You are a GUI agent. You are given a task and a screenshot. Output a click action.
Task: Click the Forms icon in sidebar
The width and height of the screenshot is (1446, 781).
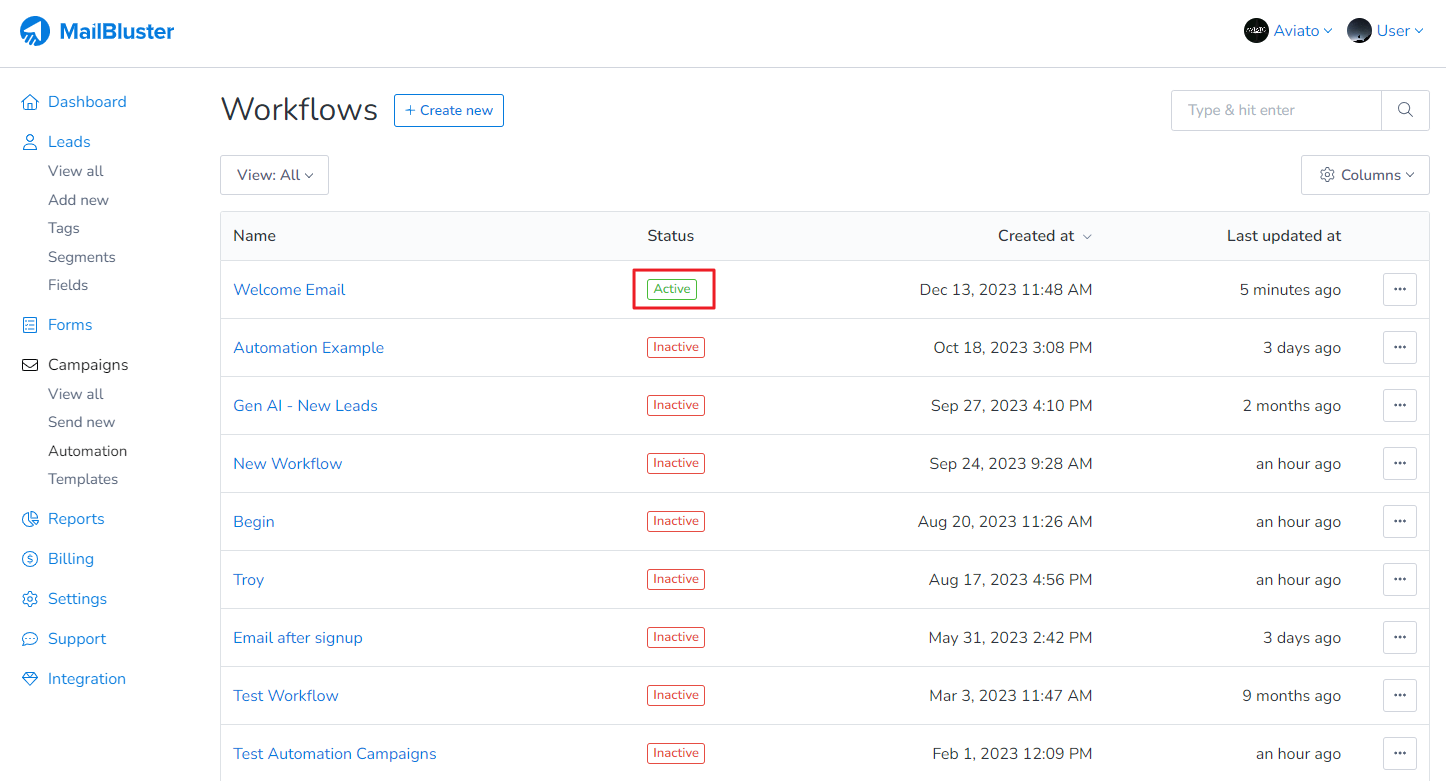(30, 325)
